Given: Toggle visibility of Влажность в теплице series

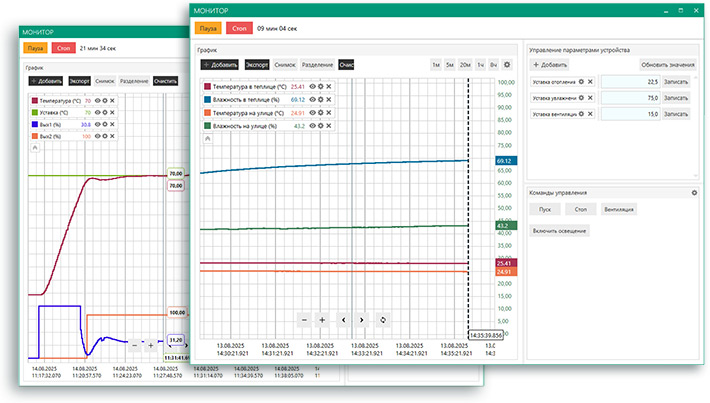Looking at the screenshot, I should point(312,100).
